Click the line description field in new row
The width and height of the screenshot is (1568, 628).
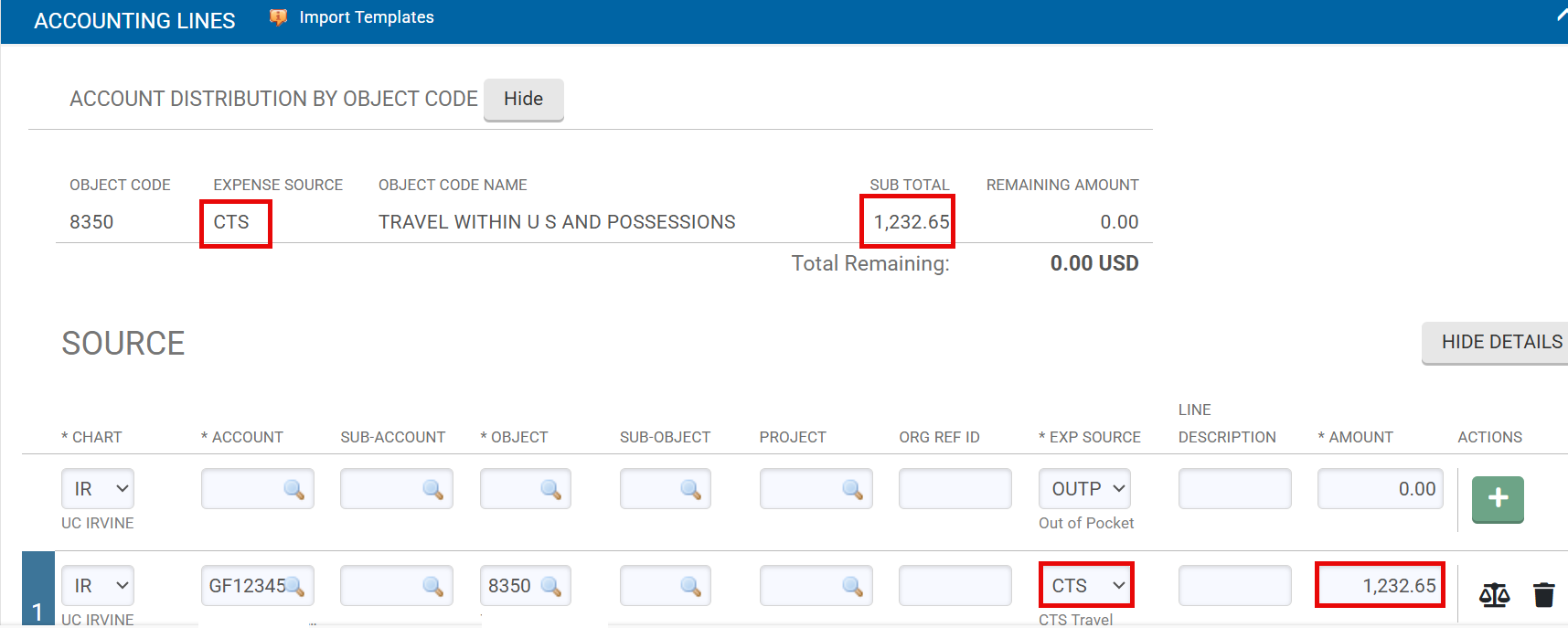pyautogui.click(x=1233, y=489)
